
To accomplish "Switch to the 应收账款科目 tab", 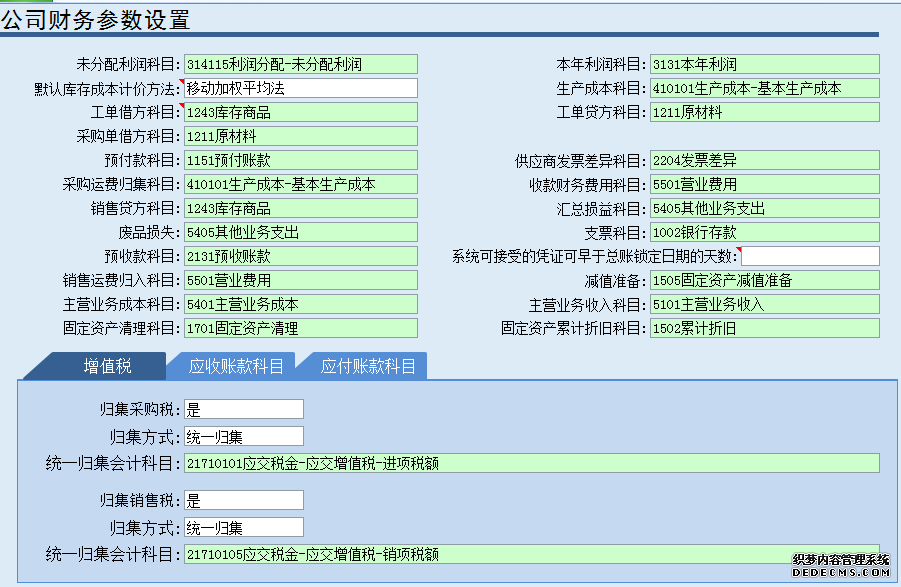I will (x=236, y=366).
